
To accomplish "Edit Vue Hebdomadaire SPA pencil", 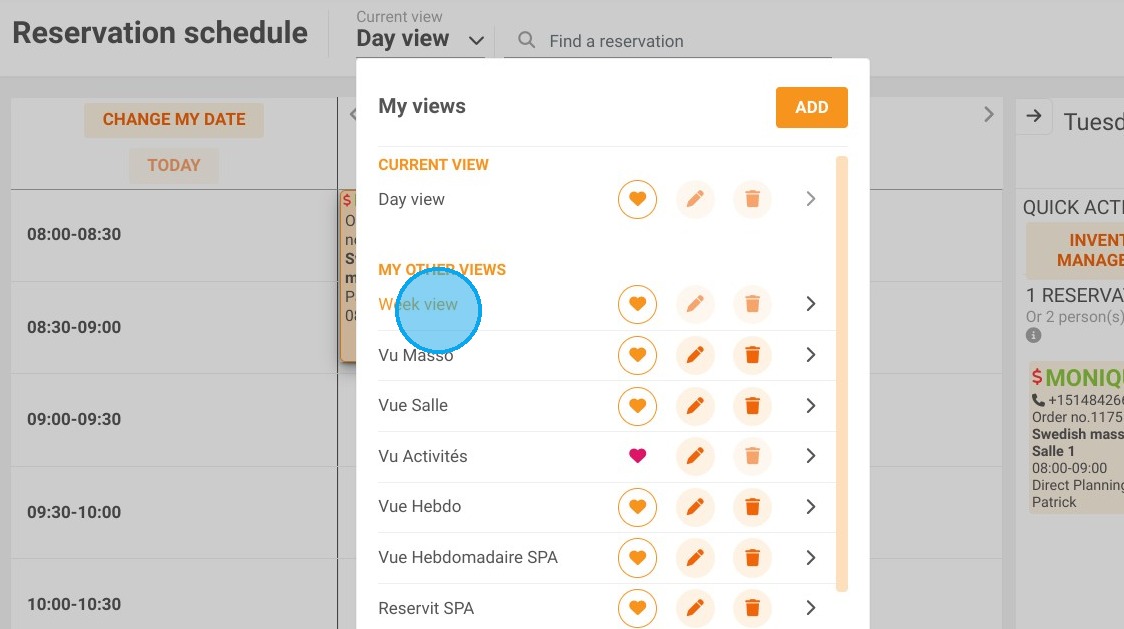I will pos(695,557).
